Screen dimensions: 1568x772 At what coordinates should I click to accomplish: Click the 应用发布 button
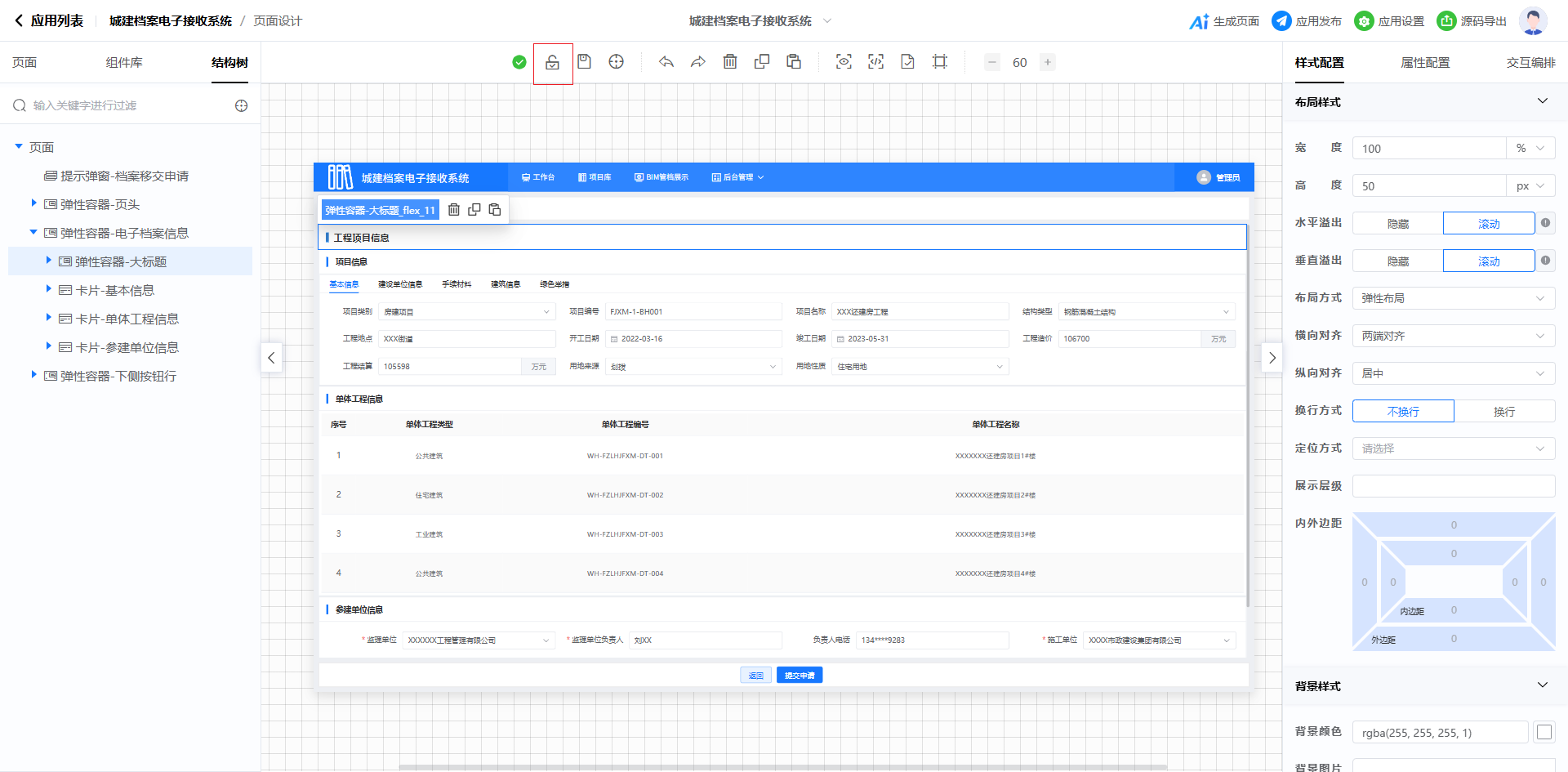[1307, 21]
